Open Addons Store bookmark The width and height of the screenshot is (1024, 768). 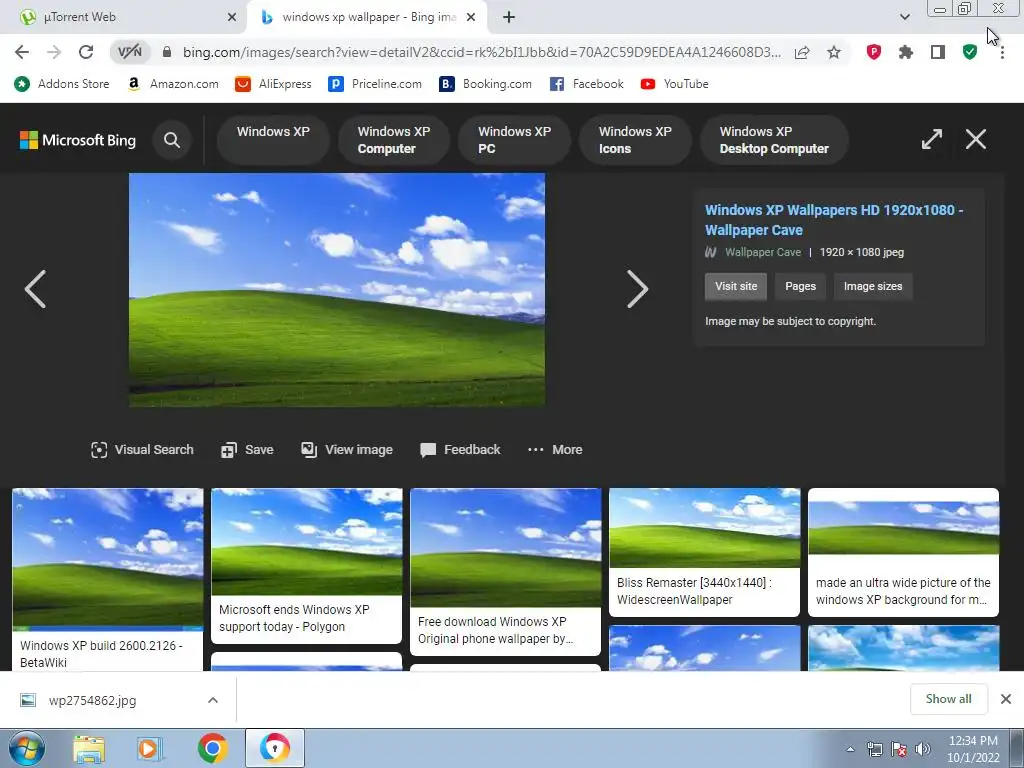pos(61,84)
